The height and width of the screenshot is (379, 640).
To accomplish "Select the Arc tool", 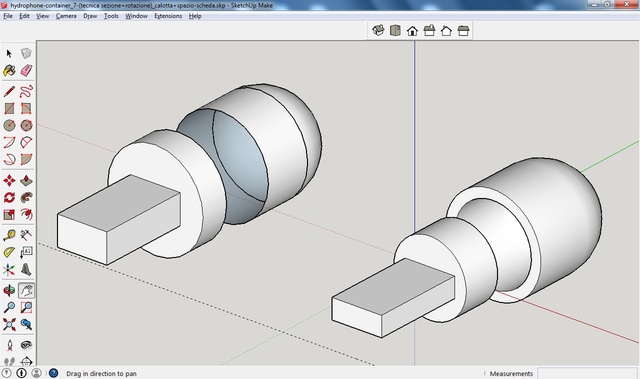I will [9, 142].
